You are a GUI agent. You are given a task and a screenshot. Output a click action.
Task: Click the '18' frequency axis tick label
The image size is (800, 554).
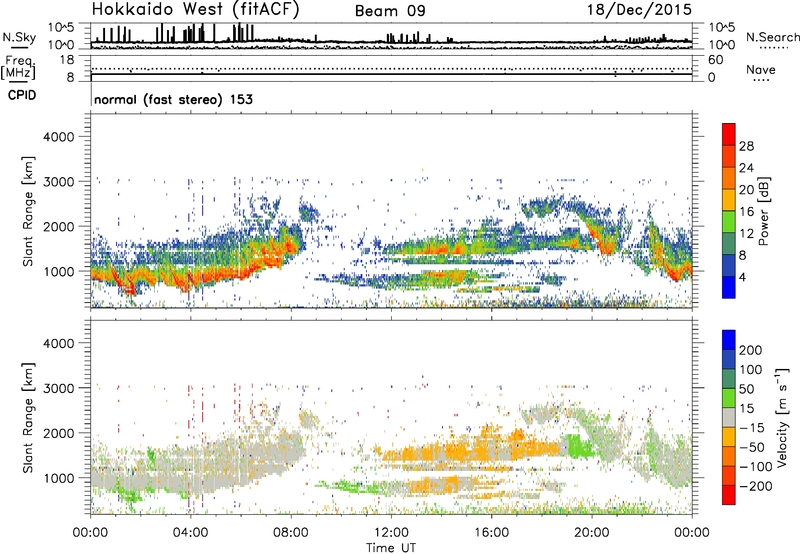[x=67, y=60]
